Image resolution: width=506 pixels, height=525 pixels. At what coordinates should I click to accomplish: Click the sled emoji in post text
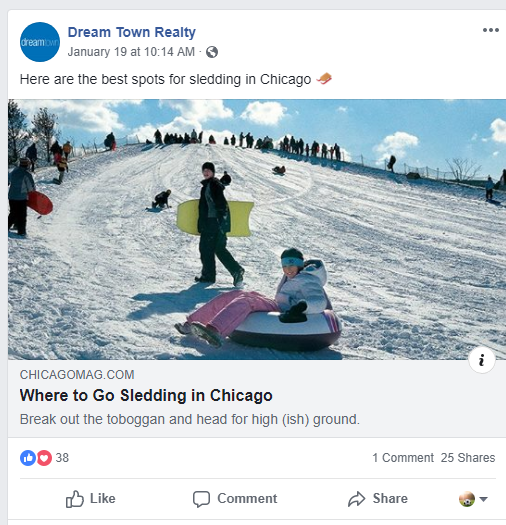coord(324,79)
